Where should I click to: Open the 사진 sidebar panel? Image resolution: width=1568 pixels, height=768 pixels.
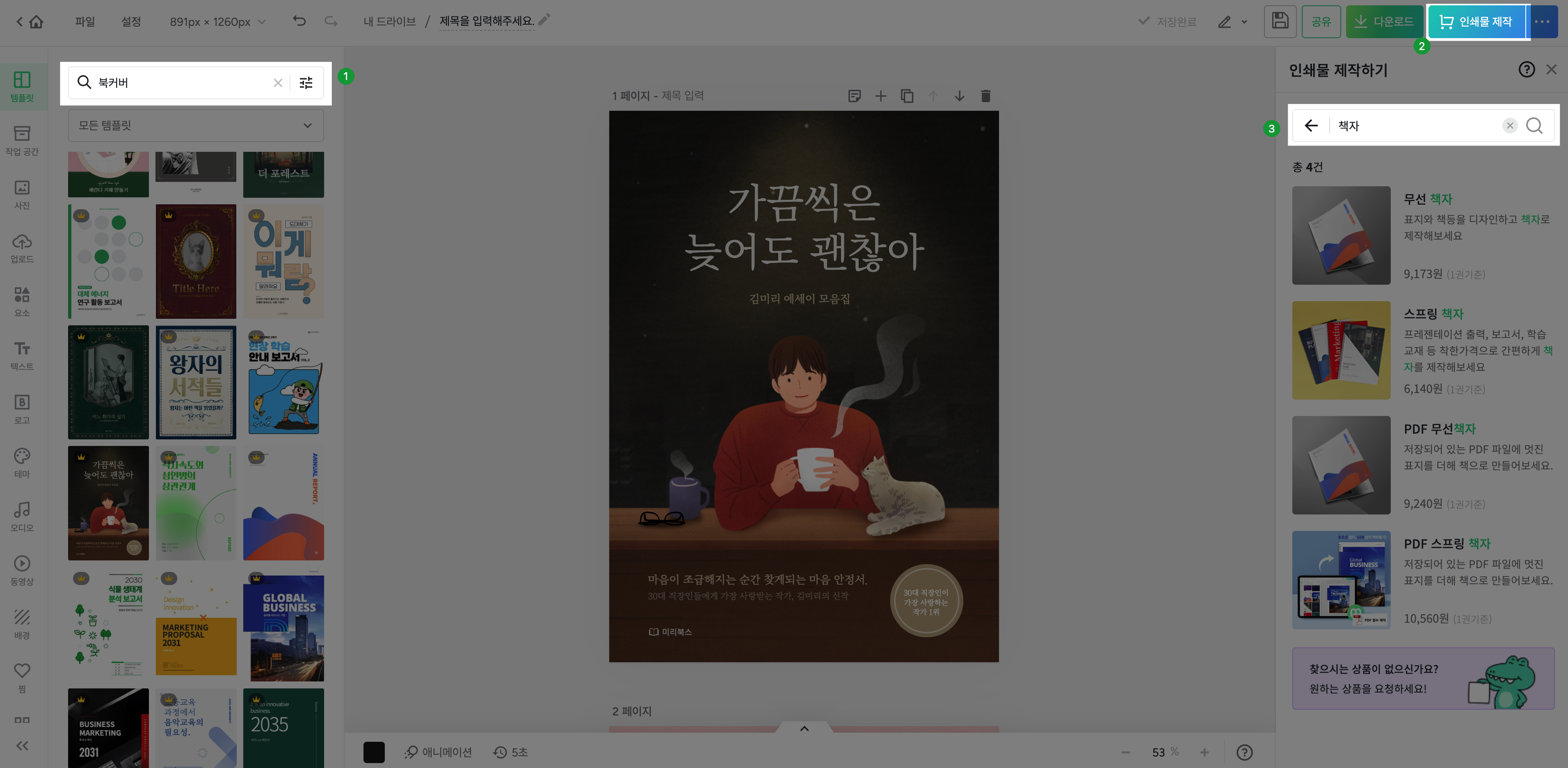(x=22, y=194)
